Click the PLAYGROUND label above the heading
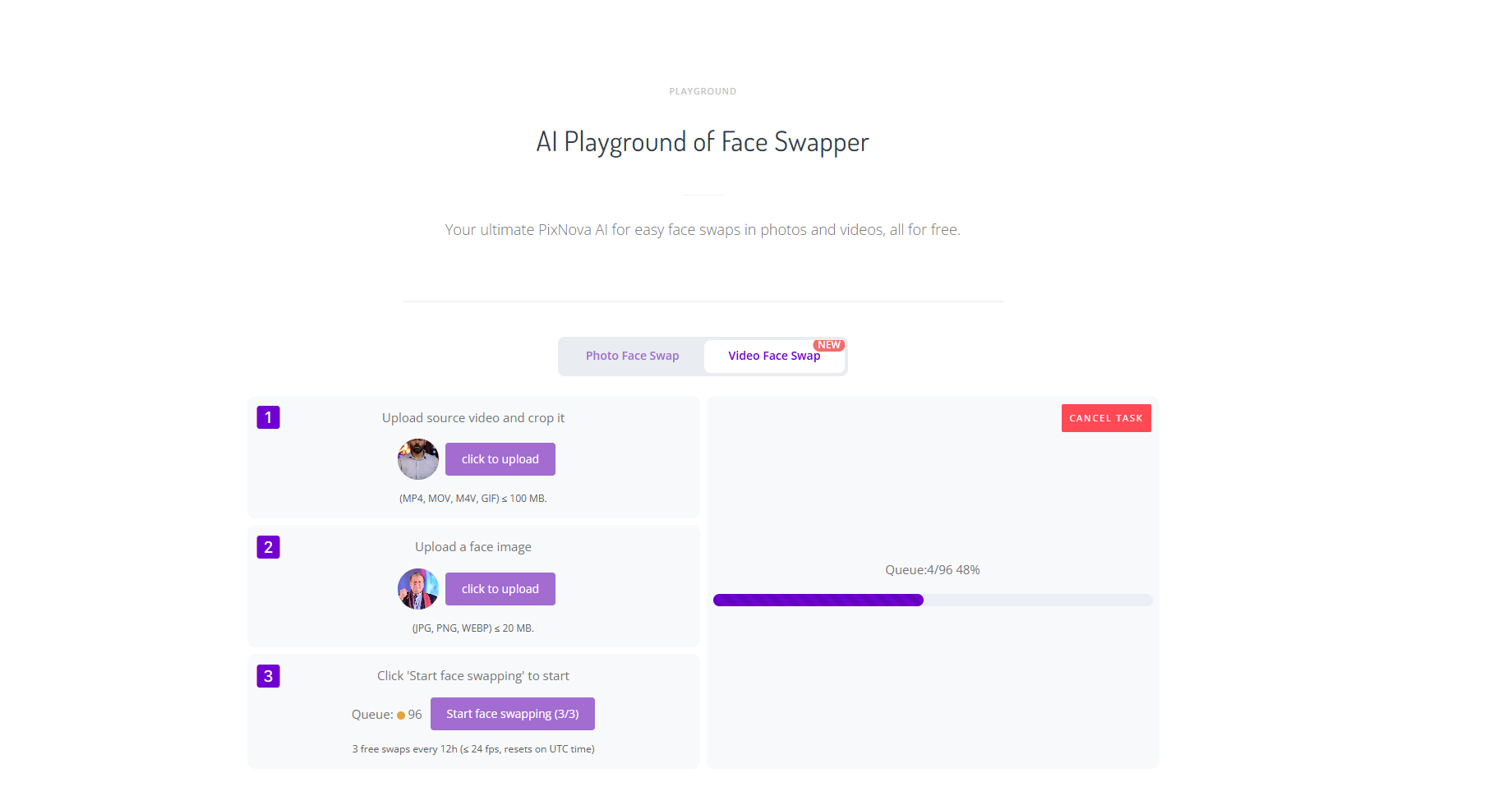Viewport: 1512px width, 796px height. (x=703, y=91)
